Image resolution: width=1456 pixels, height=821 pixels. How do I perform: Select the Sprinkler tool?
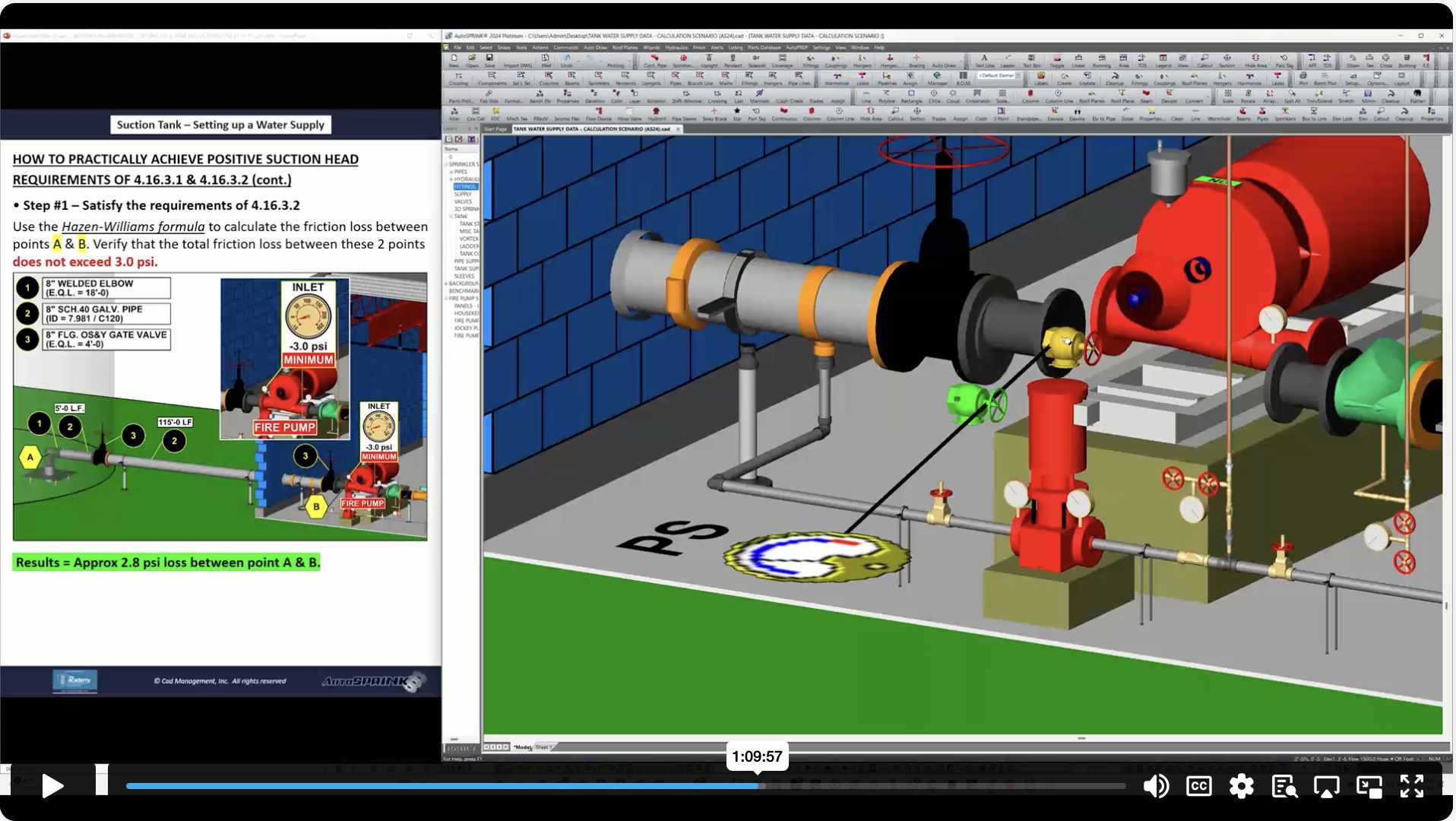682,60
